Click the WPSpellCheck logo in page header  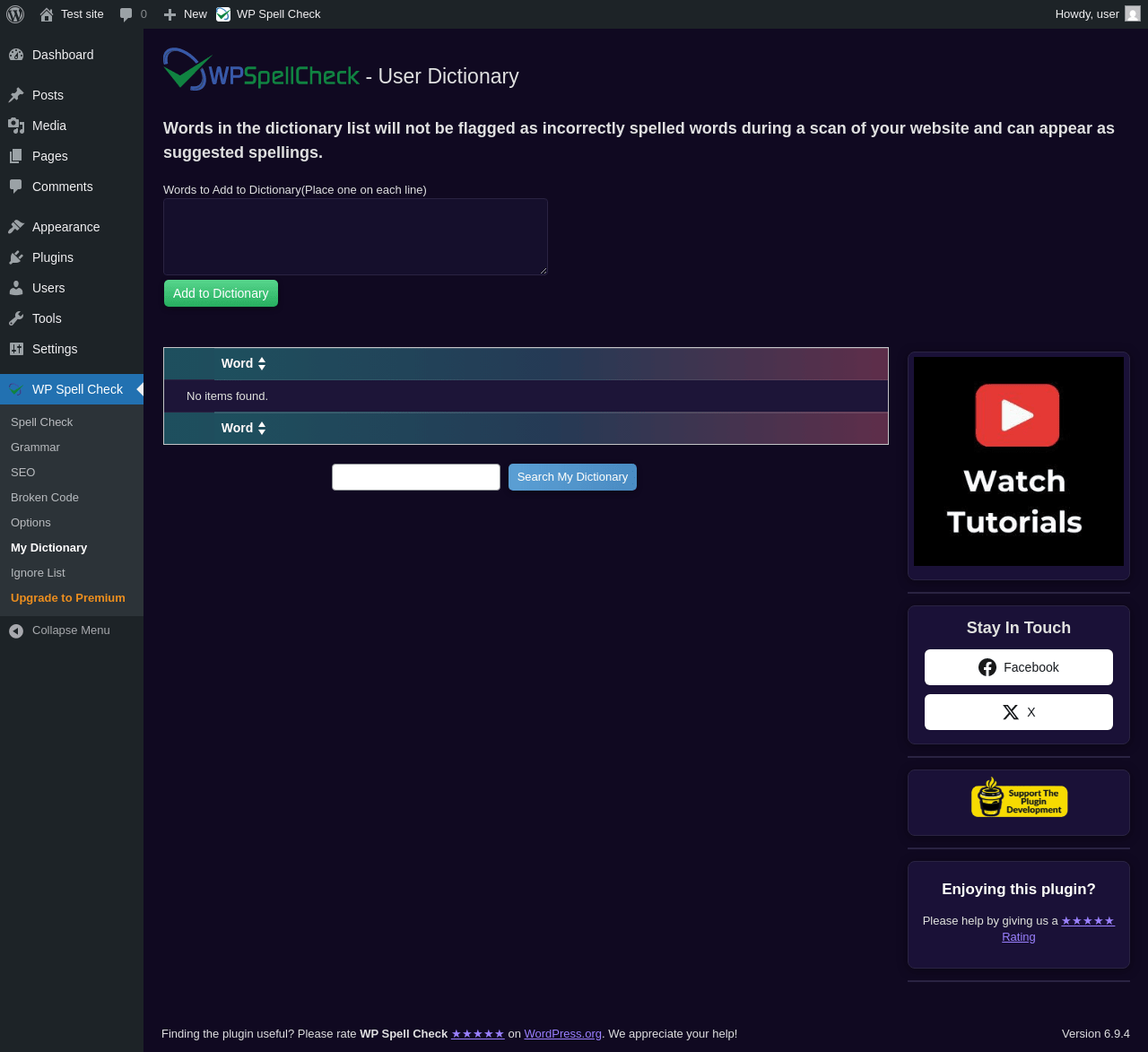pyautogui.click(x=261, y=69)
